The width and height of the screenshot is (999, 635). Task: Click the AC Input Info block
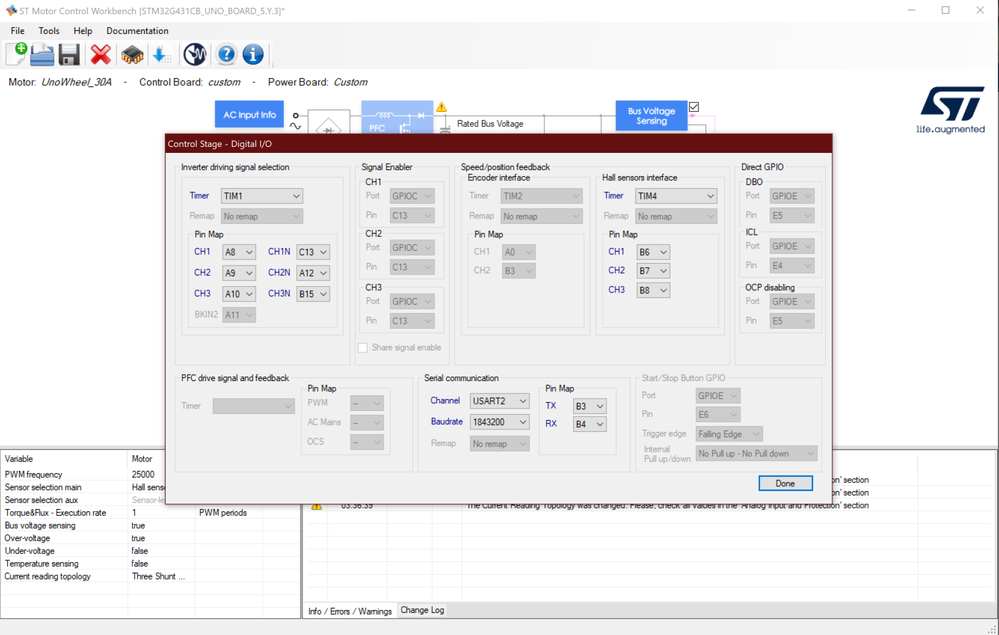click(249, 115)
